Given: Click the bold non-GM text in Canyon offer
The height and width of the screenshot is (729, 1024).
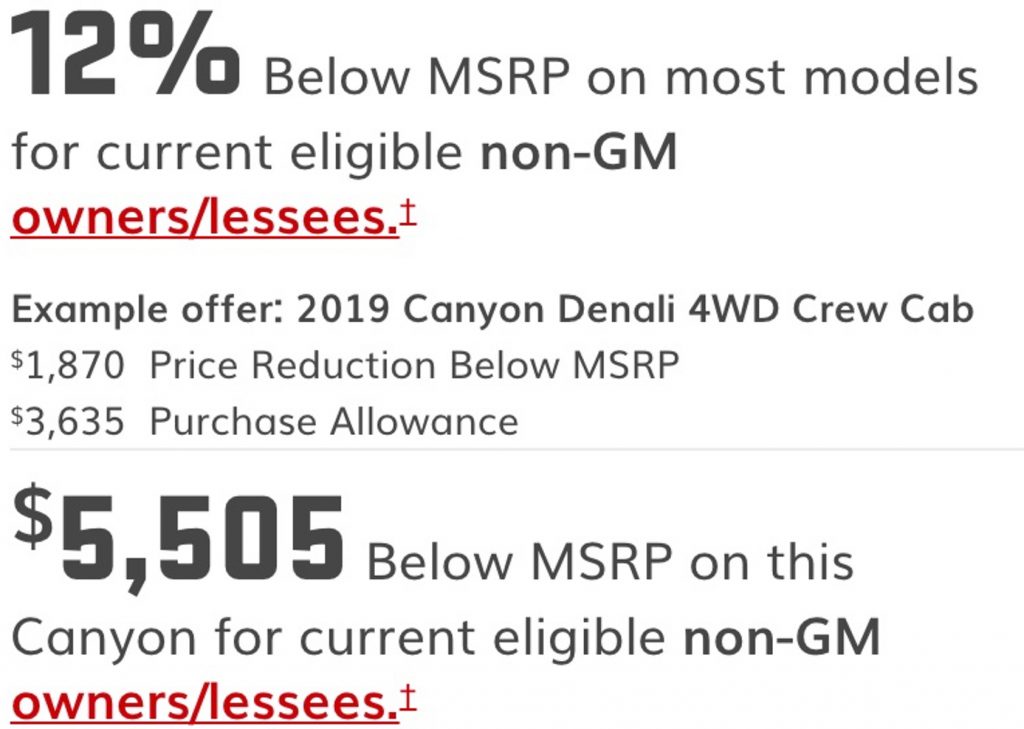Looking at the screenshot, I should [x=782, y=637].
